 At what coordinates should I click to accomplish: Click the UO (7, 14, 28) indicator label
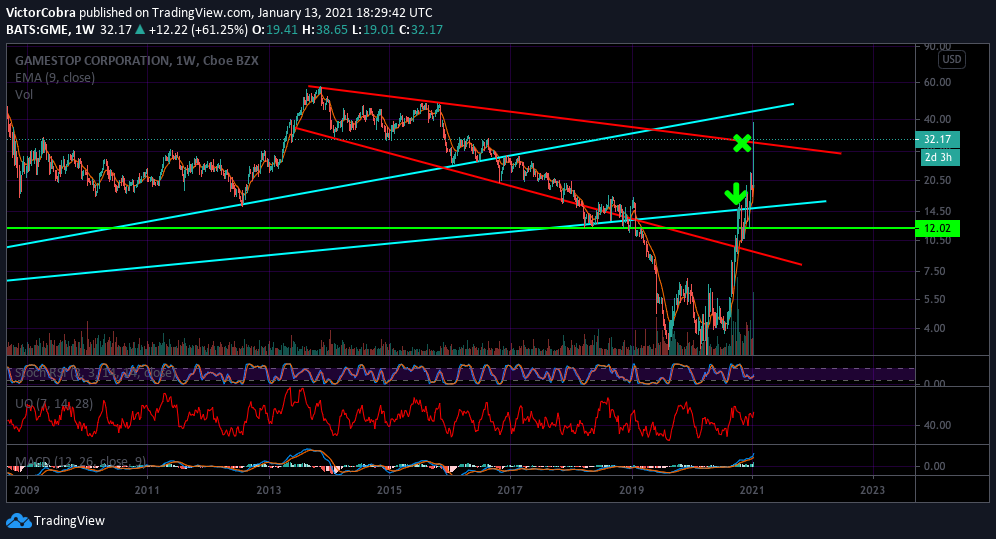point(54,404)
